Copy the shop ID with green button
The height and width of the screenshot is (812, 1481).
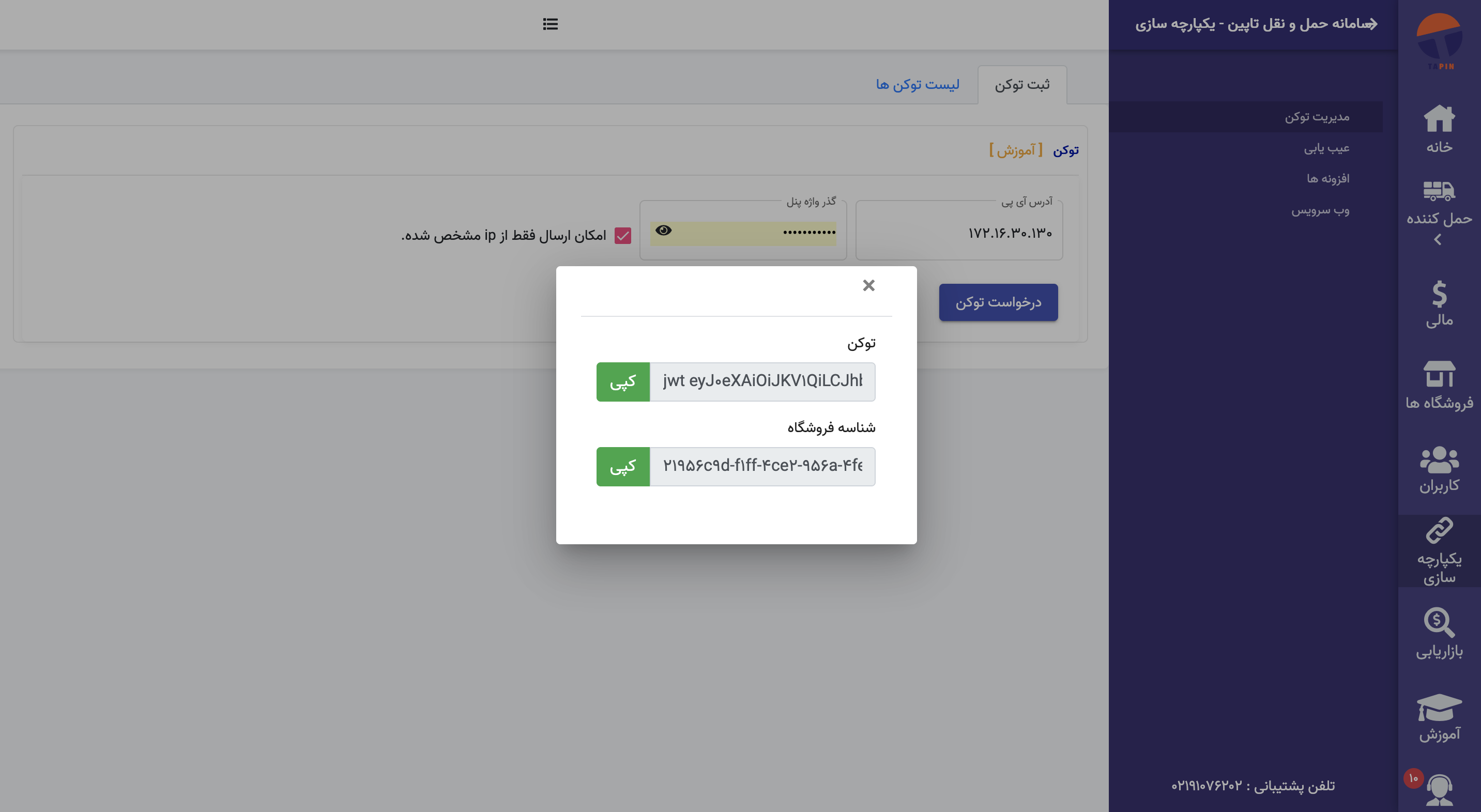click(x=623, y=467)
